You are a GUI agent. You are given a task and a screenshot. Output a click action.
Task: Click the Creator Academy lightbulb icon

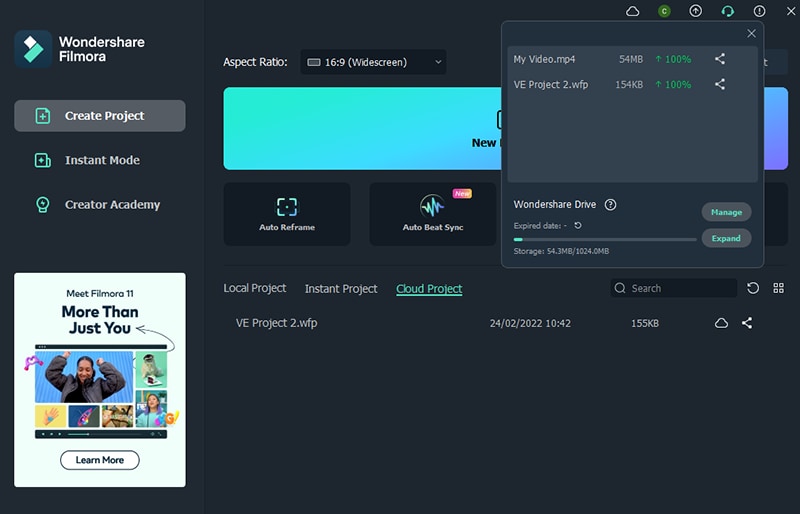43,205
